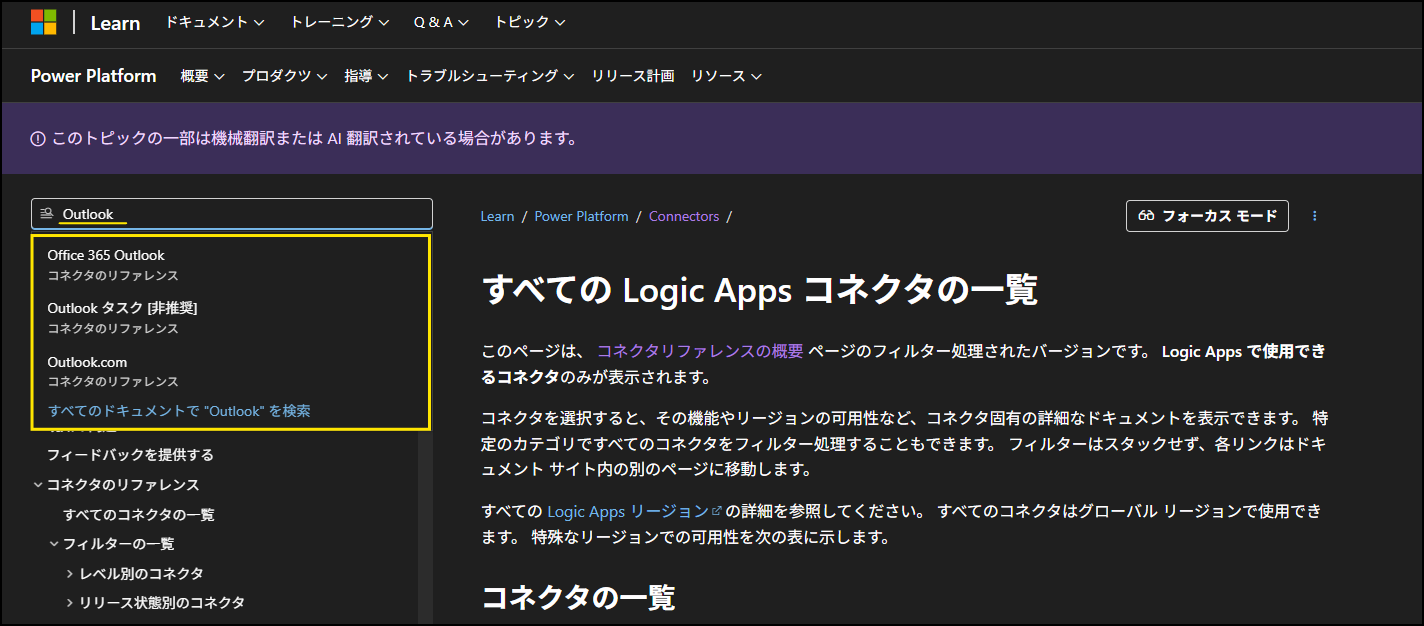Click the more options vertical dots icon
The image size is (1424, 626).
click(1314, 216)
